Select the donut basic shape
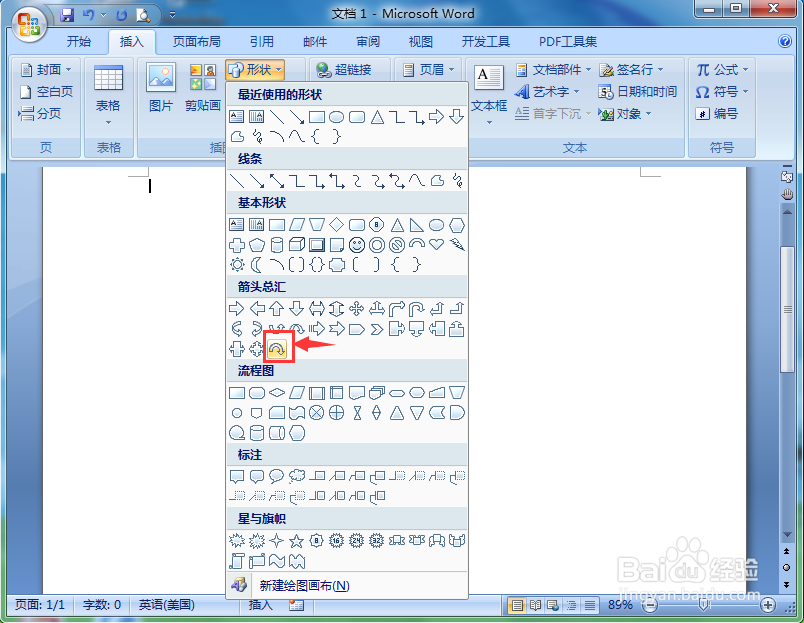 (x=377, y=245)
